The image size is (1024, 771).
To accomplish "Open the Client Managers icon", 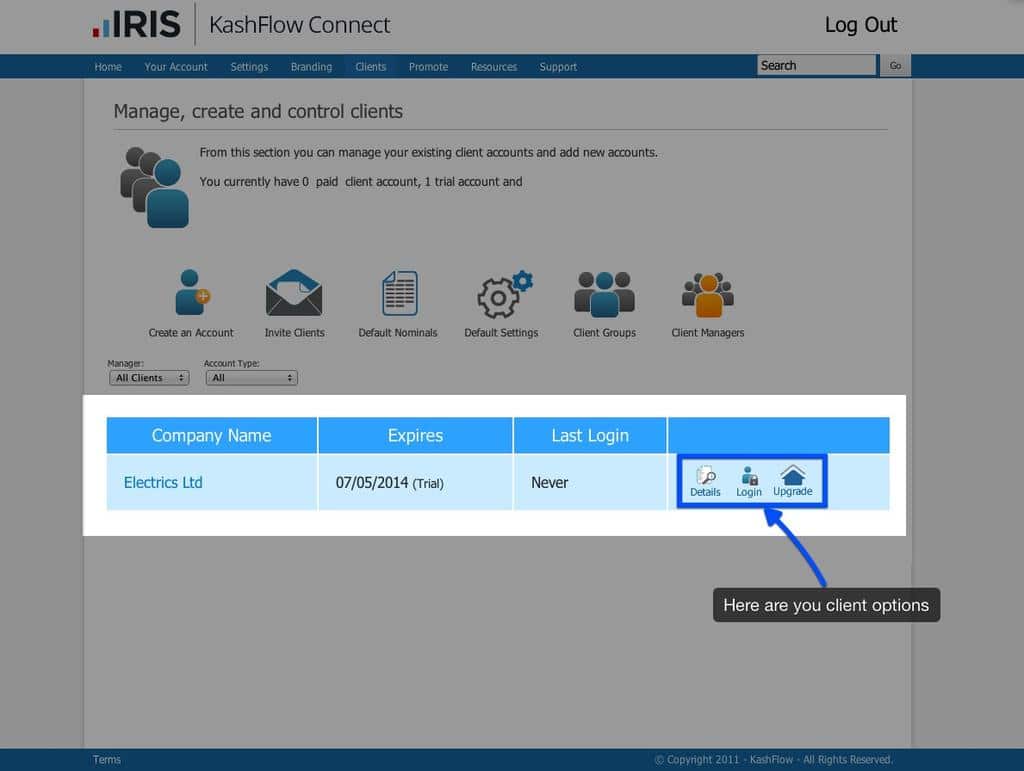I will point(708,294).
